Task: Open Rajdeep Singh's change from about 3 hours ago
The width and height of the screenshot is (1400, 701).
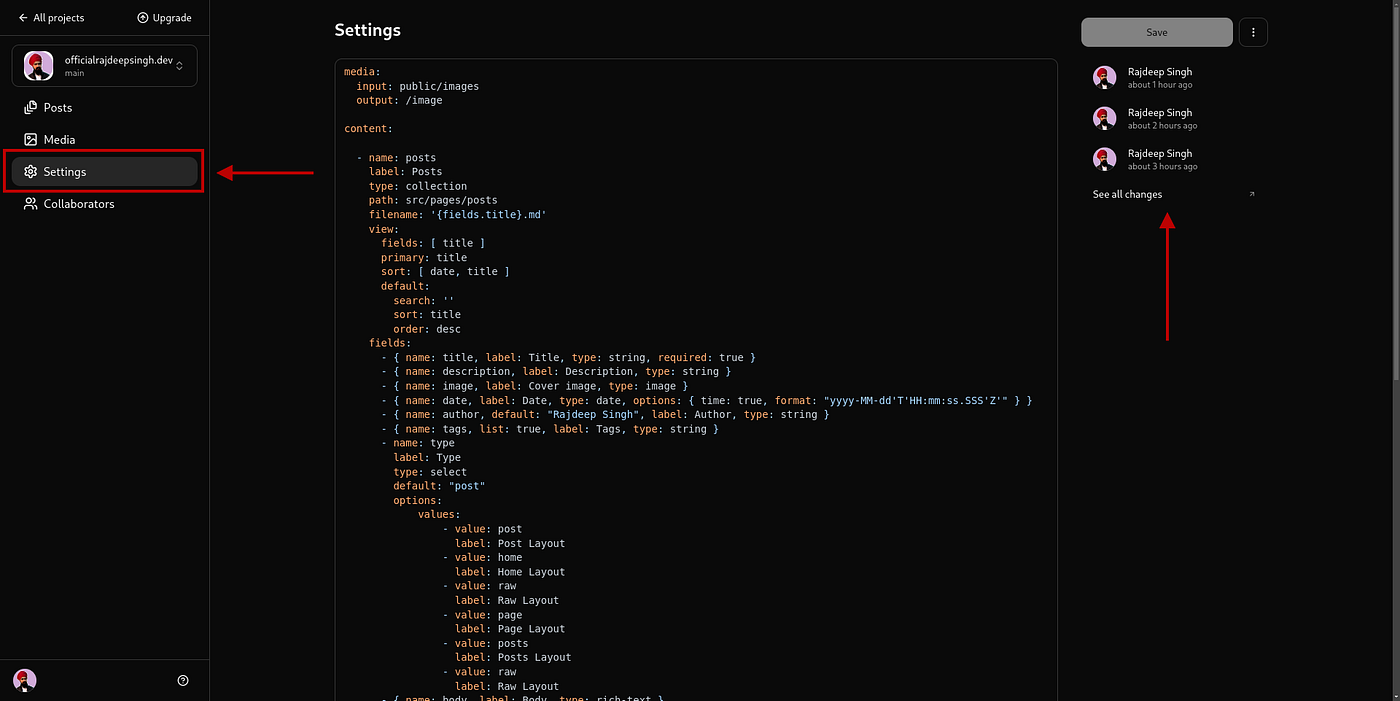Action: [1174, 160]
